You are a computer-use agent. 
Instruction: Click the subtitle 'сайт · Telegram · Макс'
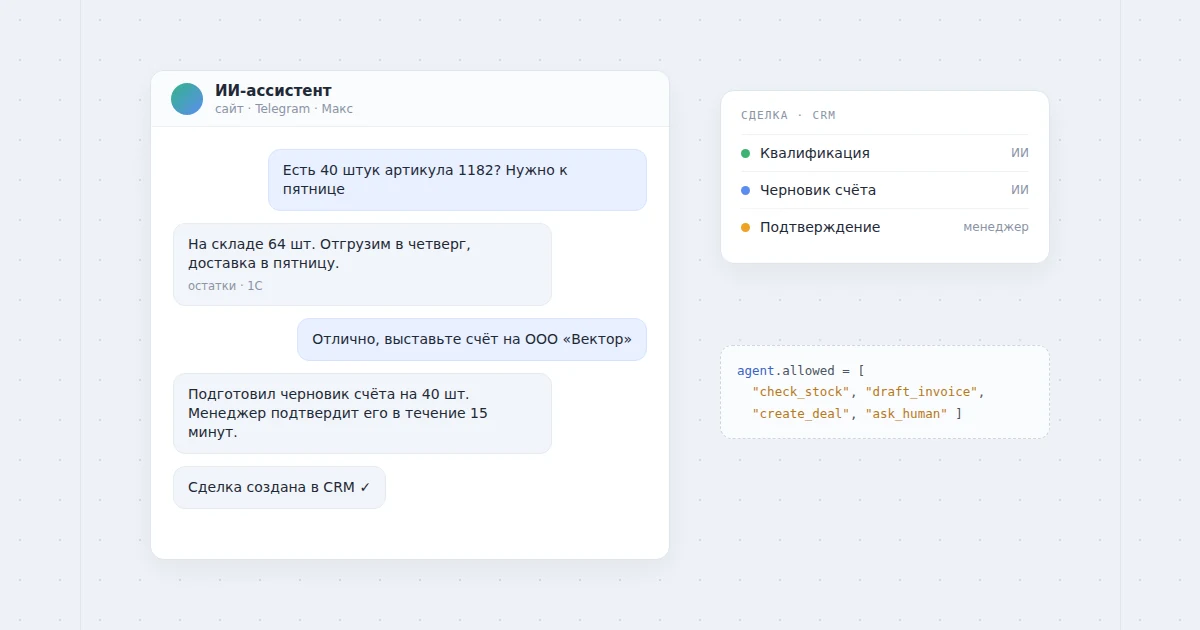coord(284,109)
